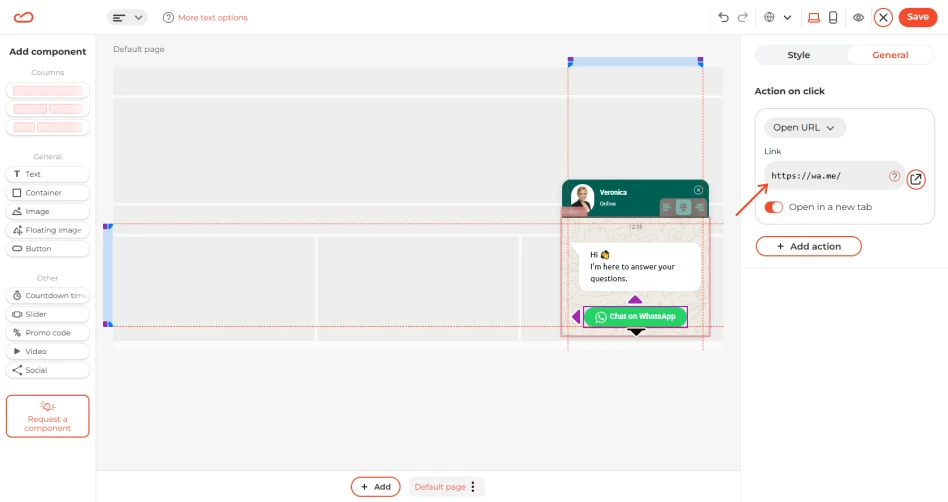Open link in external window icon

pos(916,179)
